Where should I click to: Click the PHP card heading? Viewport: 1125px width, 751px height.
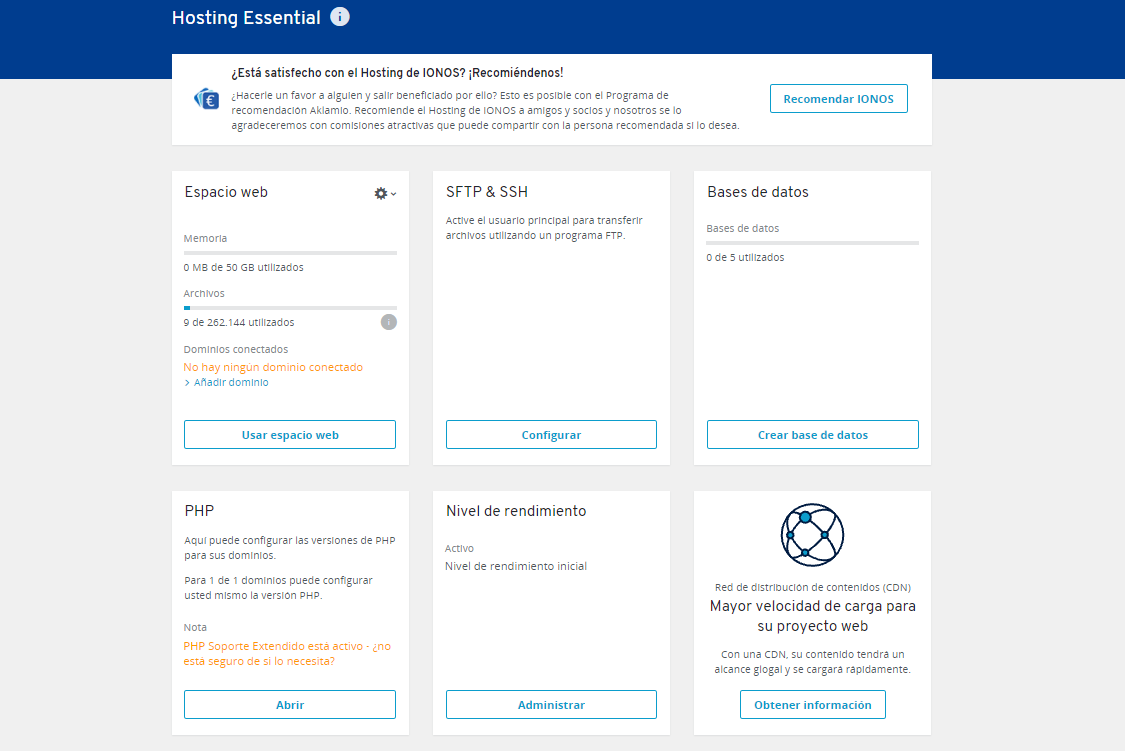tap(199, 511)
